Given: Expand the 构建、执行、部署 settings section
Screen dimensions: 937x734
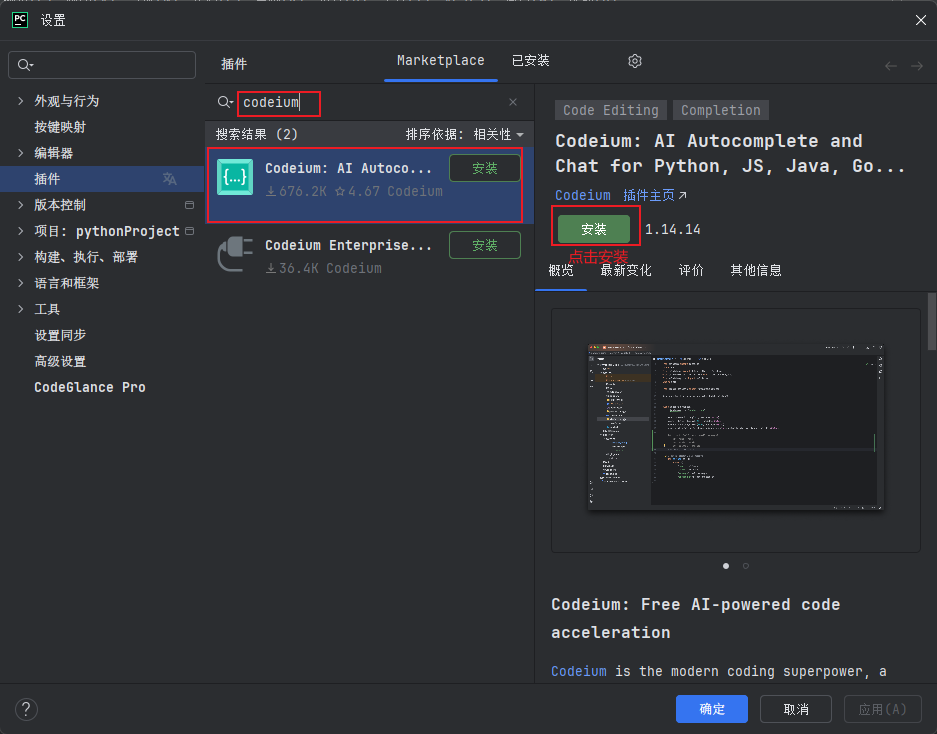Looking at the screenshot, I should pyautogui.click(x=21, y=257).
